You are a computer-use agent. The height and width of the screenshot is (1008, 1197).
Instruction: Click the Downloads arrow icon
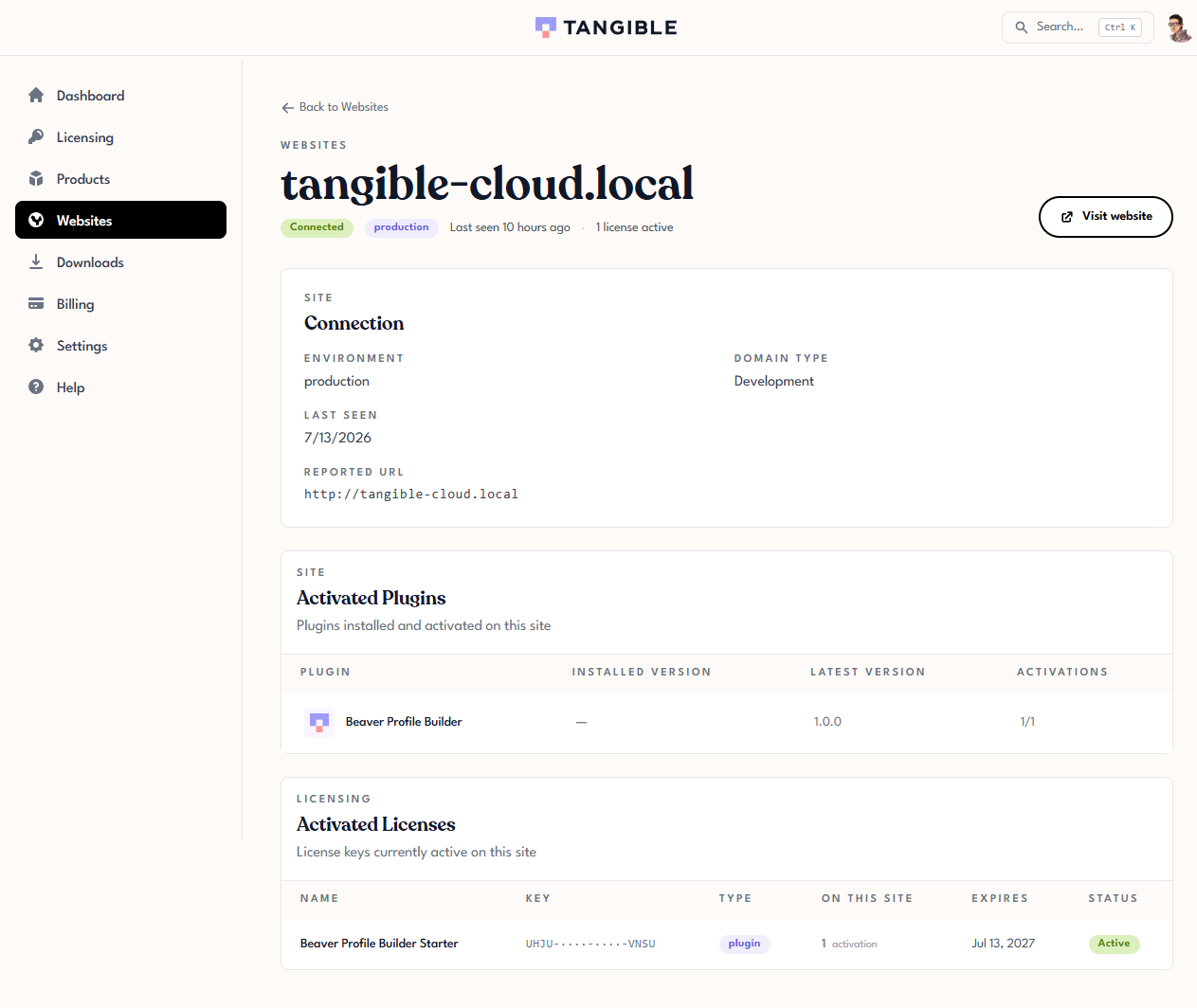[x=36, y=261]
